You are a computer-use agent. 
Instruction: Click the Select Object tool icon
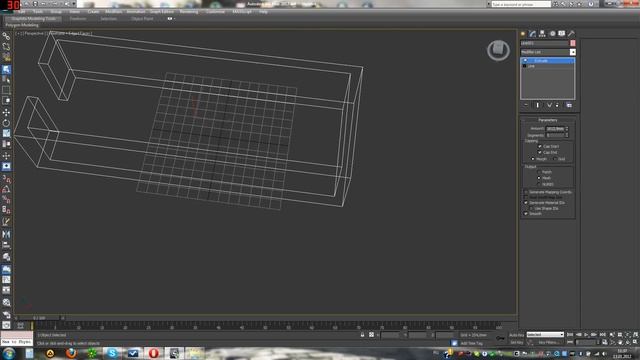6,69
